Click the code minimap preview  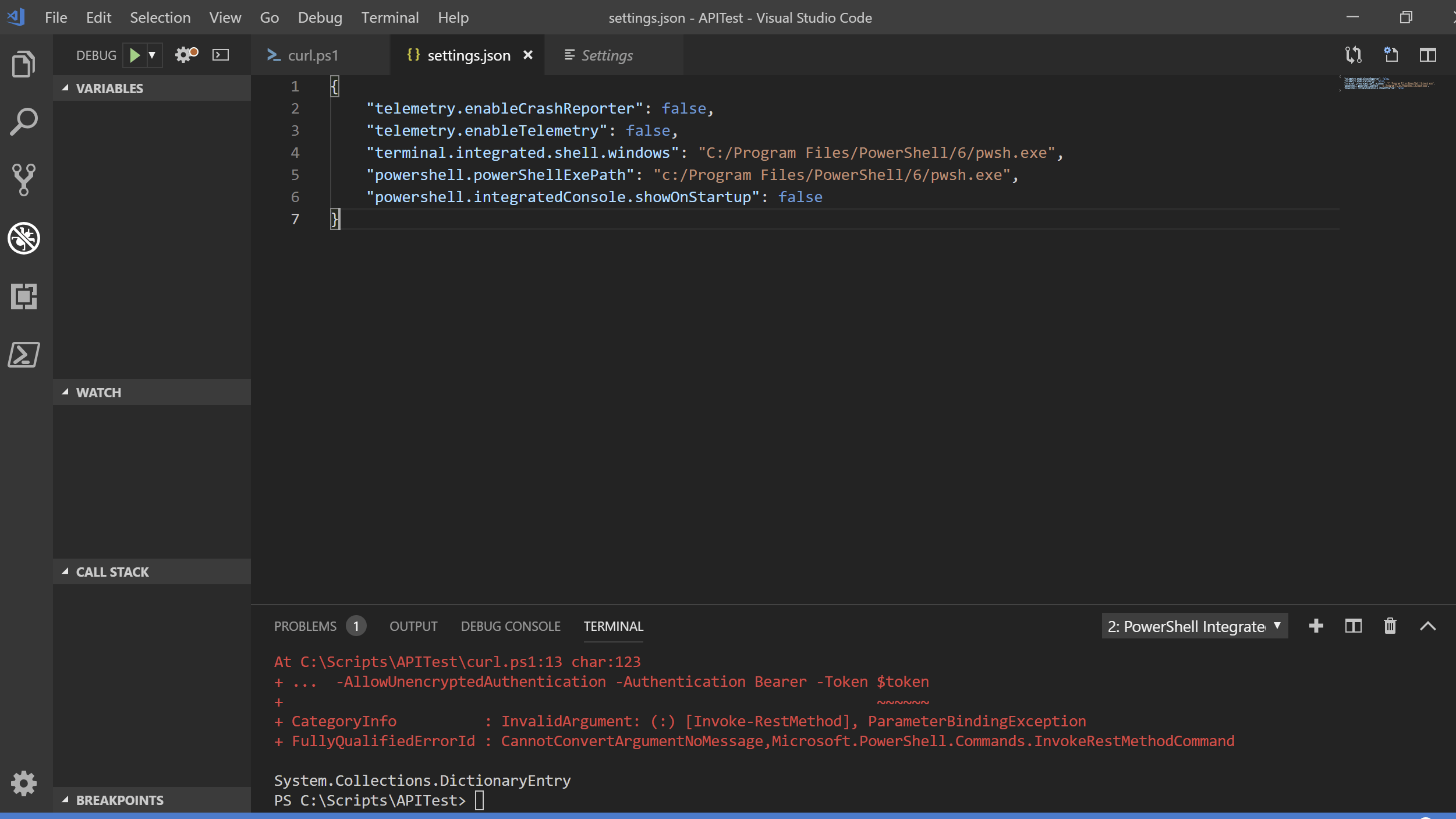tap(1389, 83)
